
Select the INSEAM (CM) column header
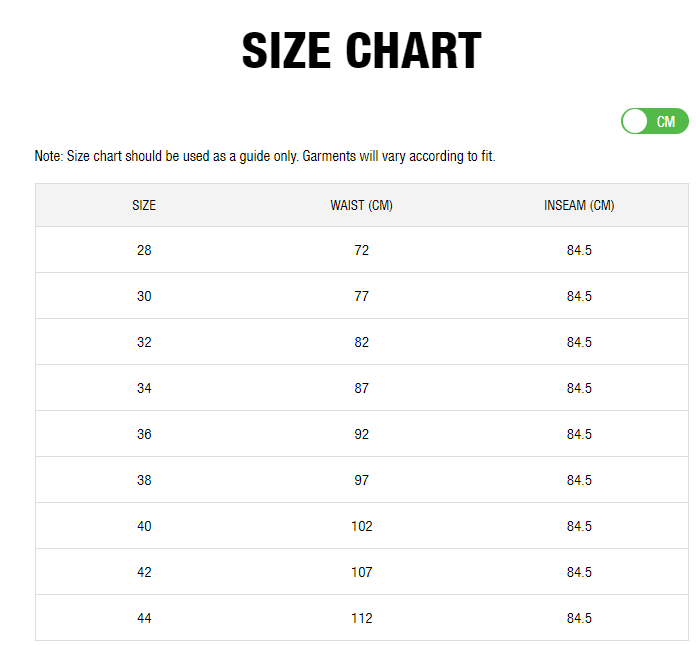(579, 206)
